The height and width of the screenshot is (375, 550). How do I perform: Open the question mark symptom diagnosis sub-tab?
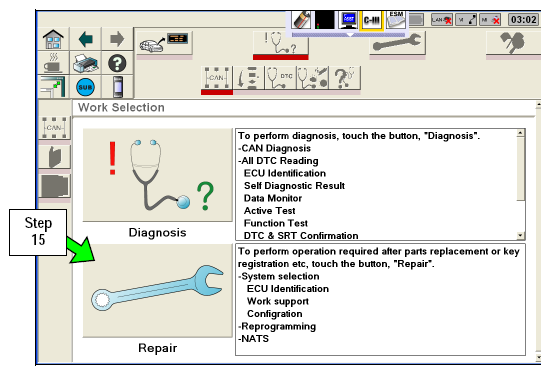[344, 78]
